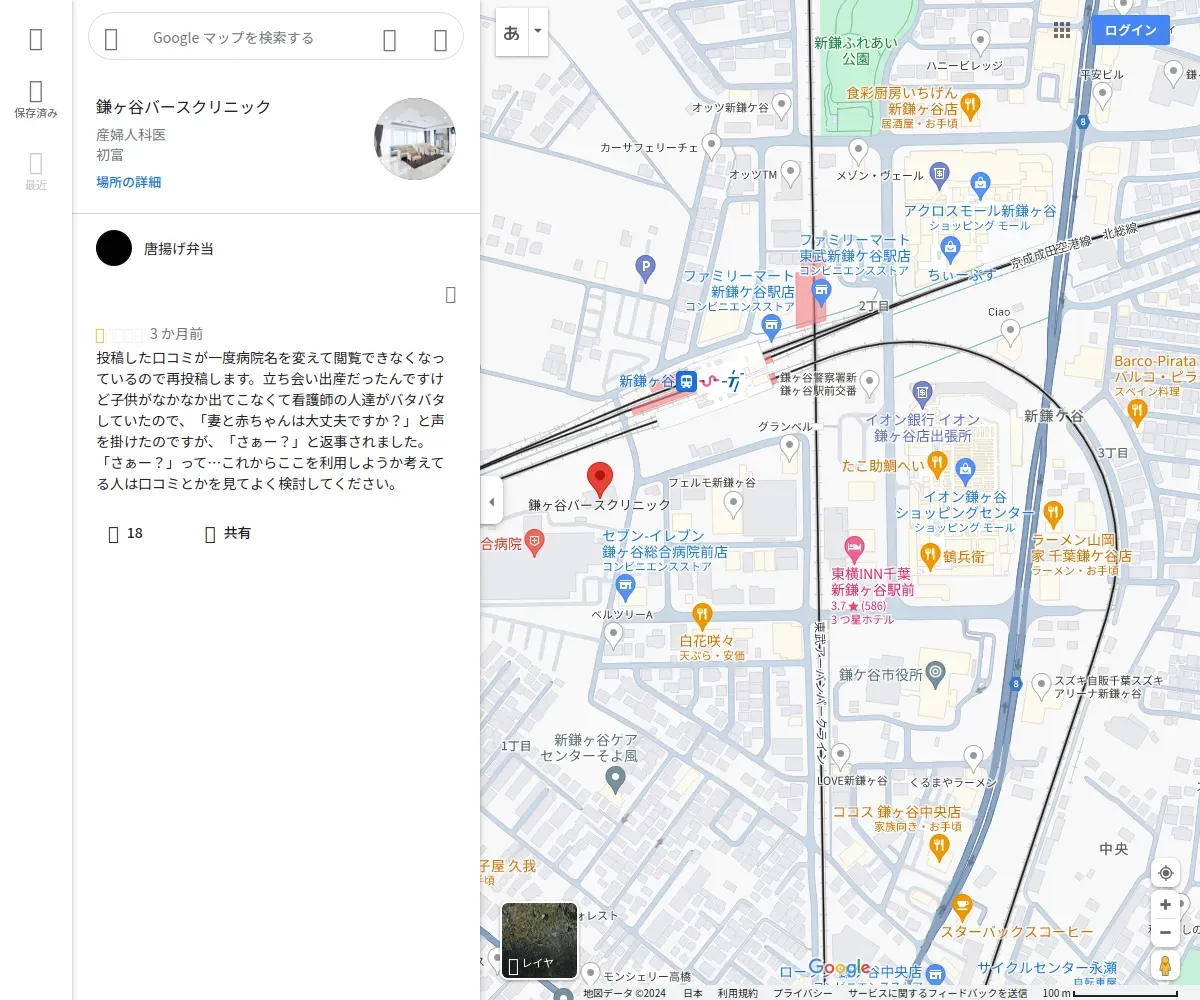This screenshot has height=1000, width=1200.
Task: Show your location with target icon
Action: tap(1165, 873)
